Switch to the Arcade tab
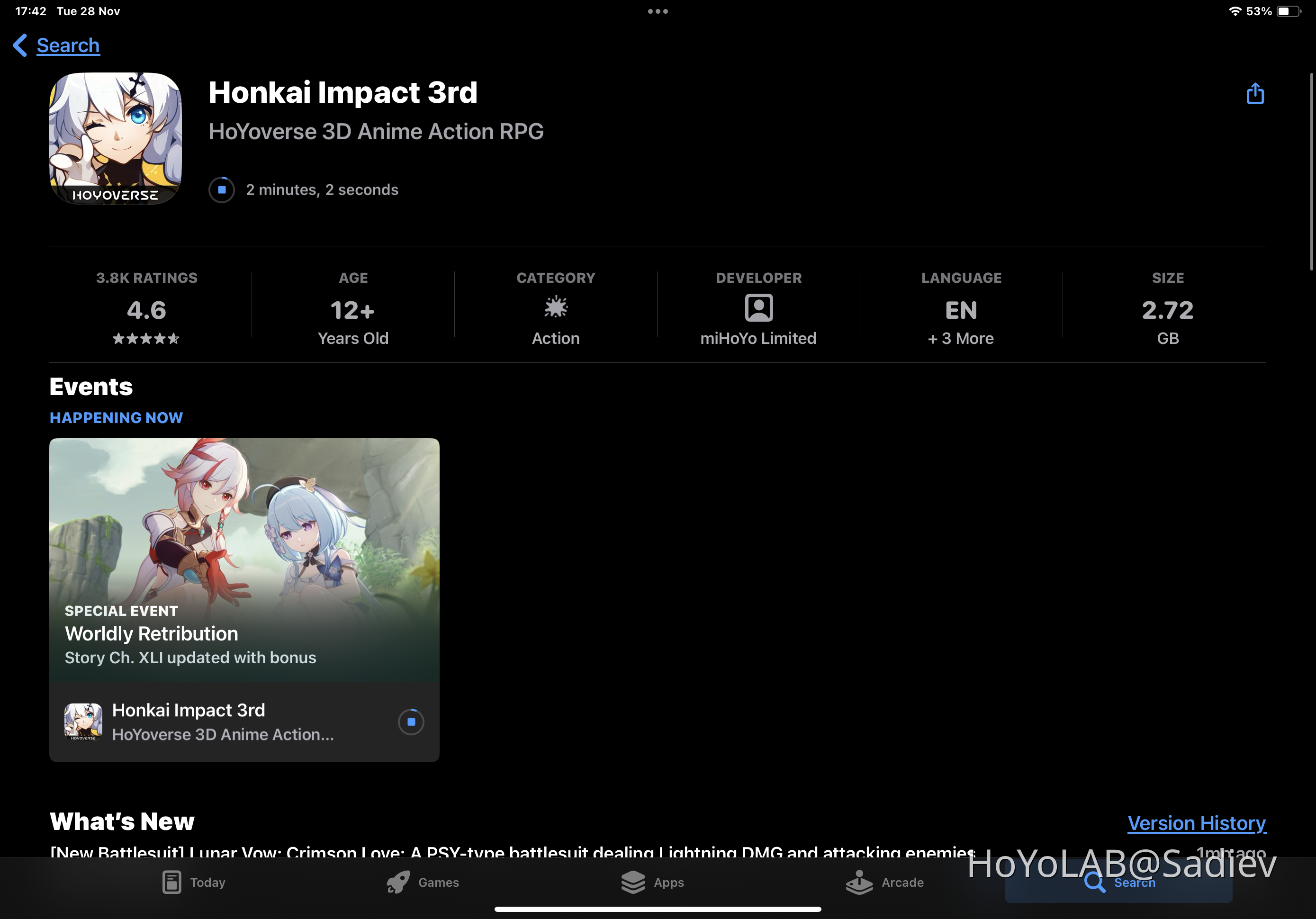Screen dimensions: 1316x919 click(885, 883)
